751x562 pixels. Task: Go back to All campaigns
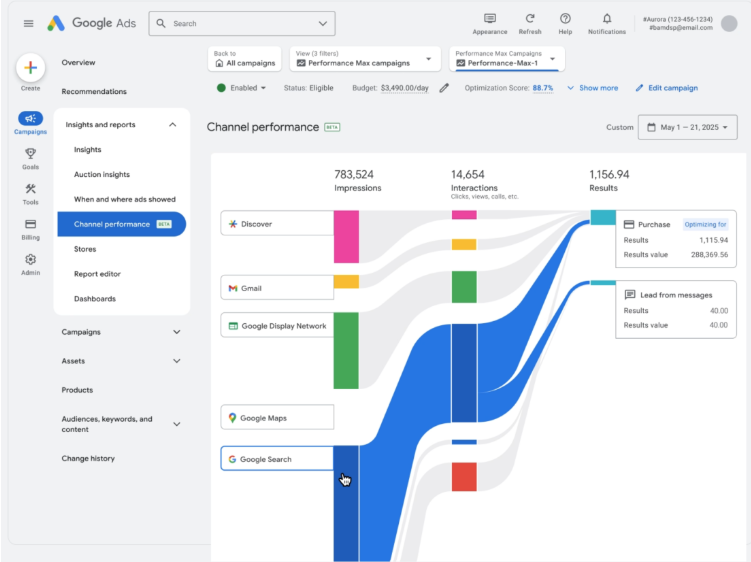pyautogui.click(x=245, y=59)
